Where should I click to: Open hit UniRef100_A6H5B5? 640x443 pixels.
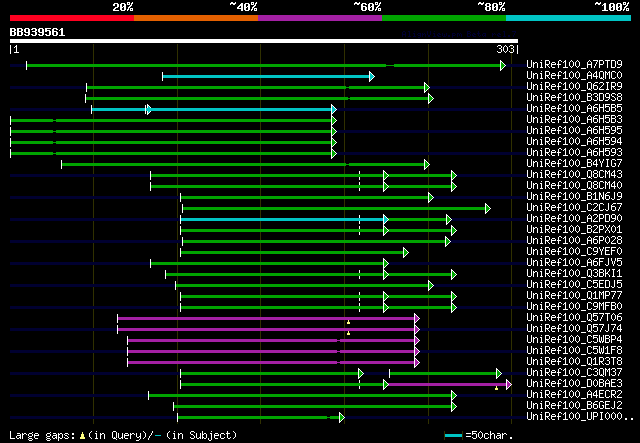(x=574, y=108)
